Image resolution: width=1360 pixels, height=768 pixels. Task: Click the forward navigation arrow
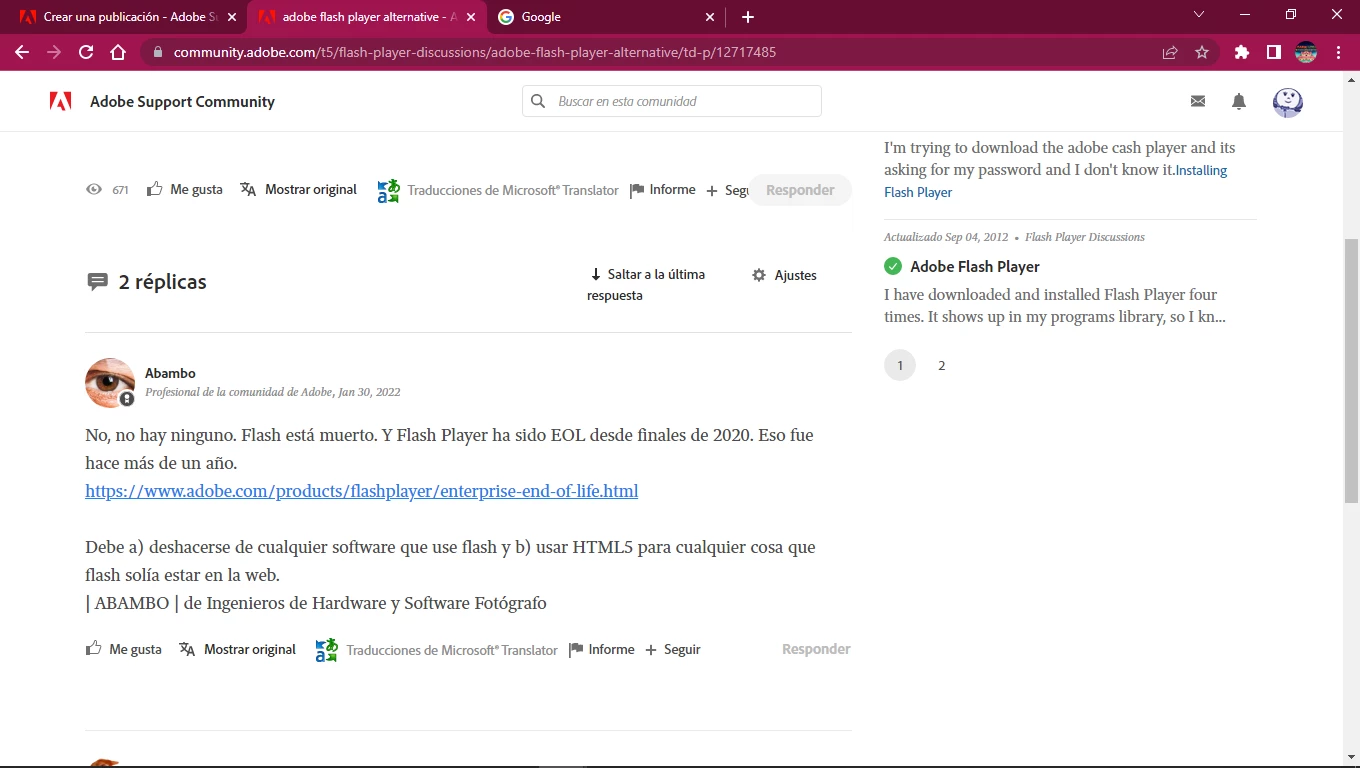[x=54, y=52]
